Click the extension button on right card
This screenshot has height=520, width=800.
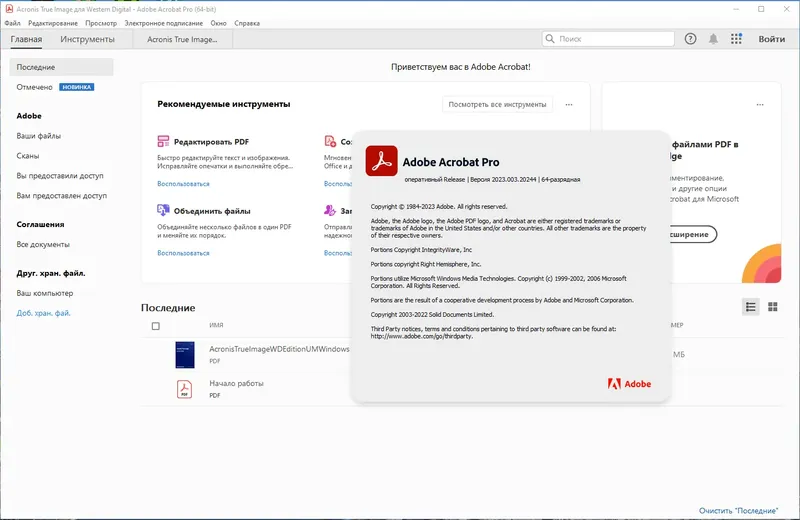[693, 234]
